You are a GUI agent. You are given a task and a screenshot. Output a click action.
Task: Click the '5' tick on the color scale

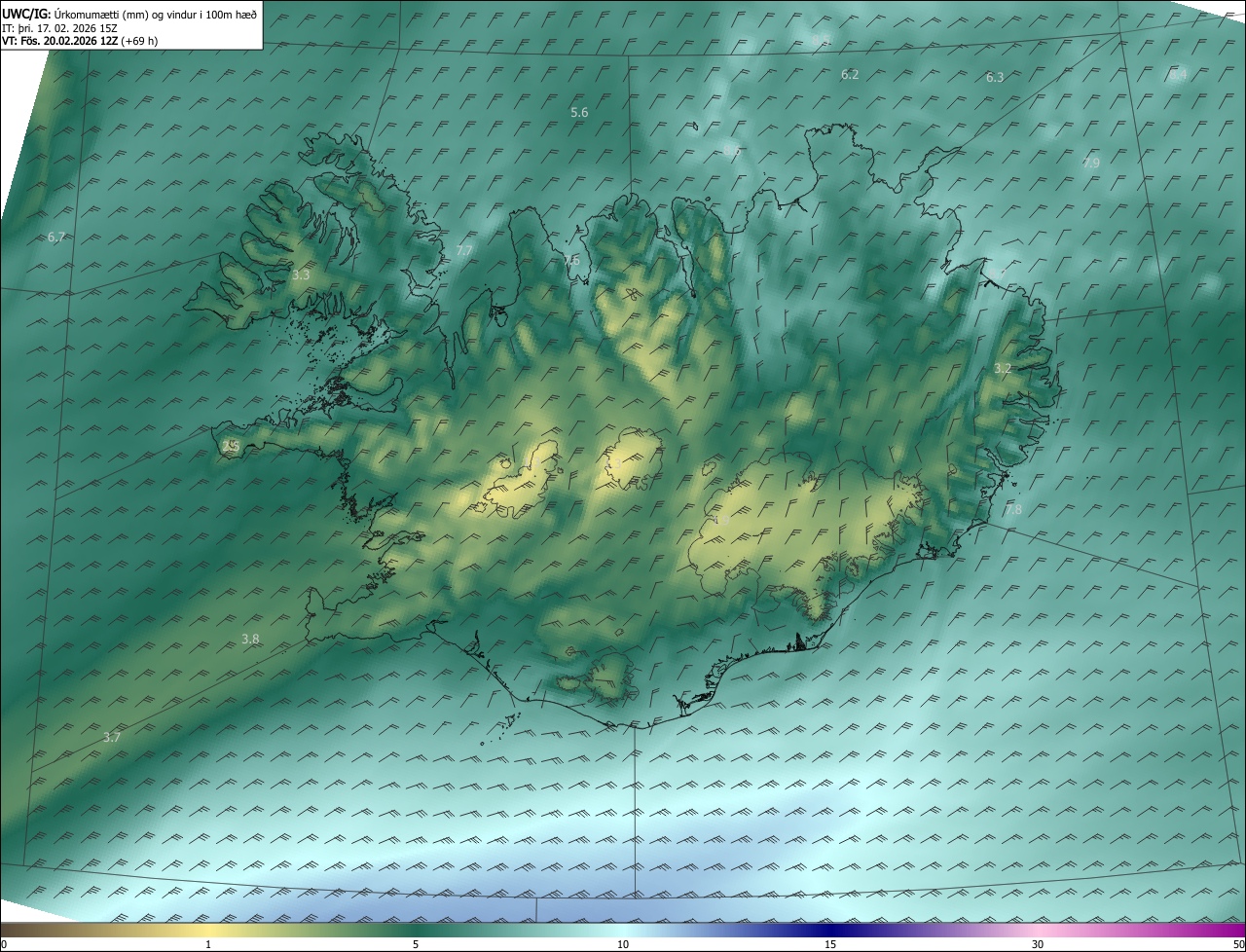point(416,944)
